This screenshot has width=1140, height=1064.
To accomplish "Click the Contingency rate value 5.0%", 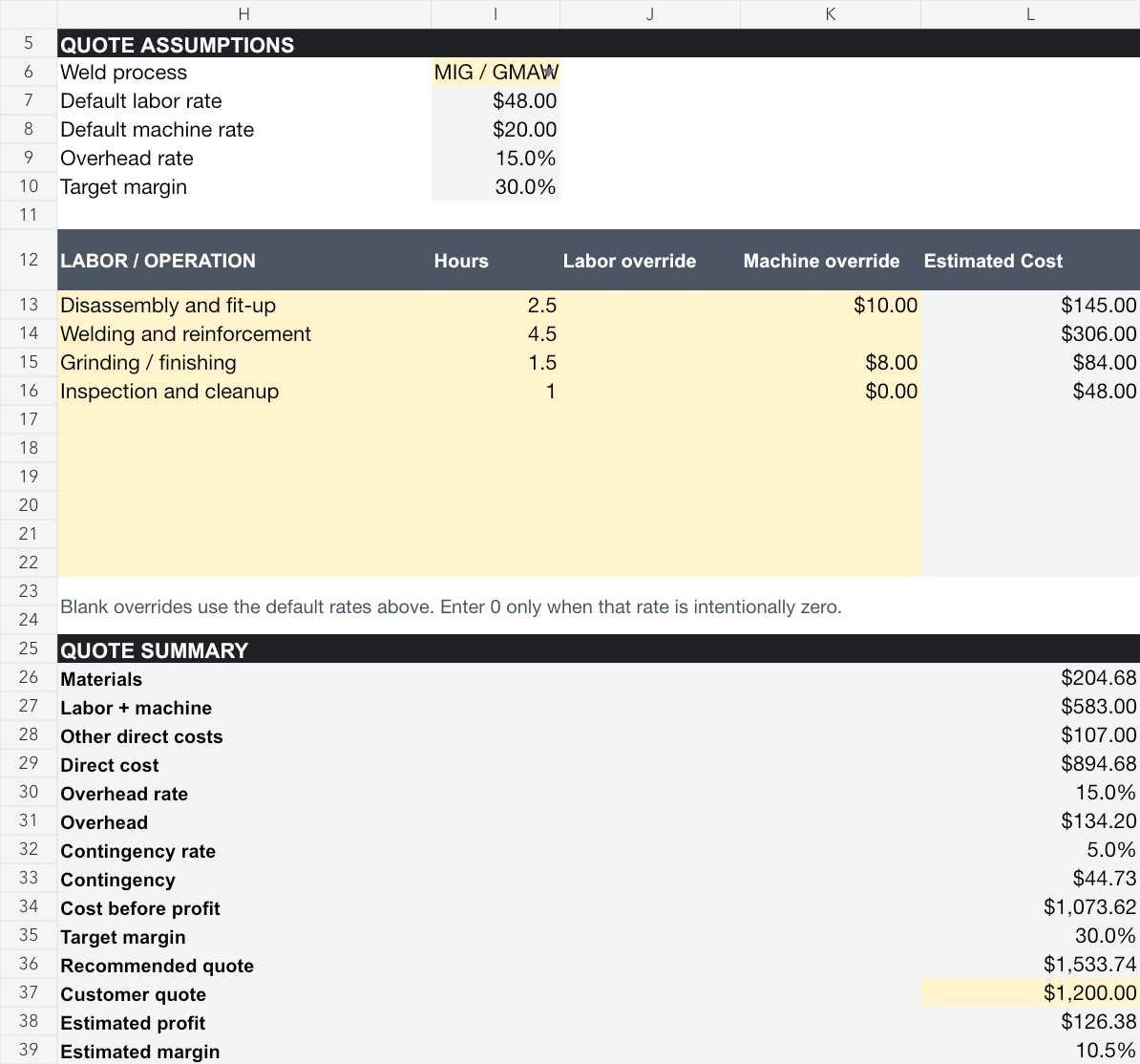I will pyautogui.click(x=1030, y=849).
